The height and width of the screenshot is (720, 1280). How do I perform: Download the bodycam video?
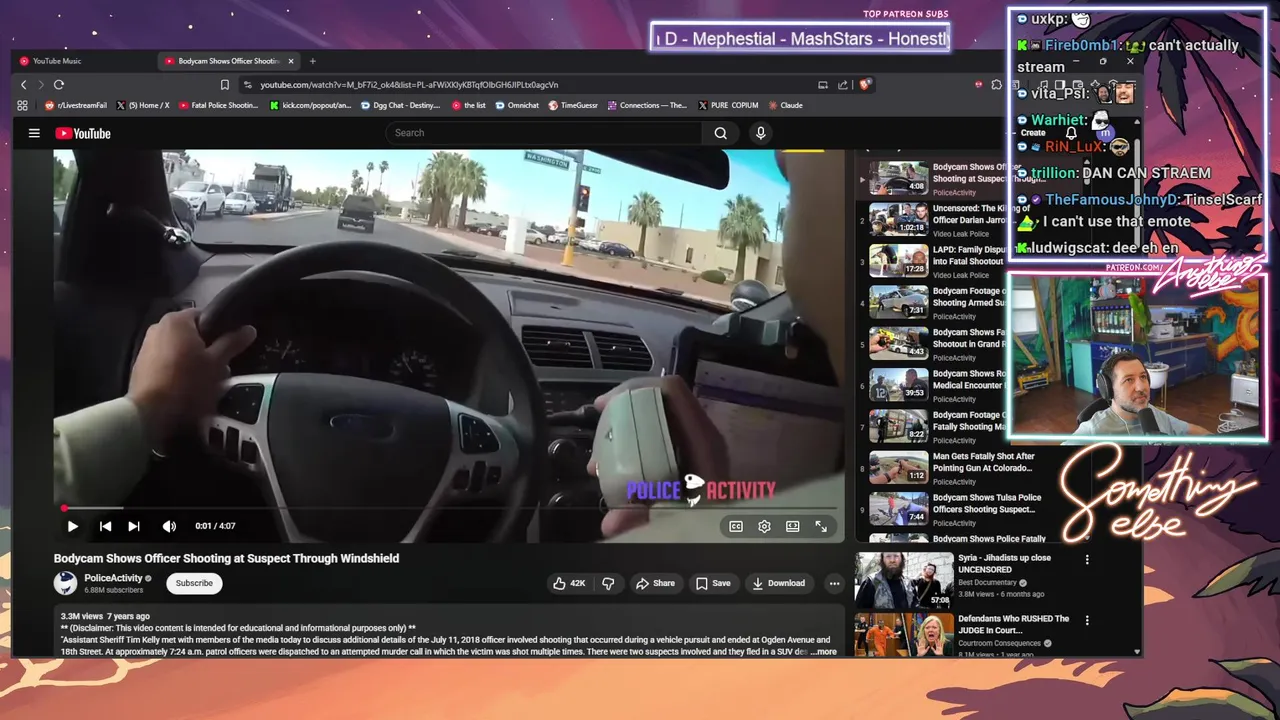(x=779, y=583)
